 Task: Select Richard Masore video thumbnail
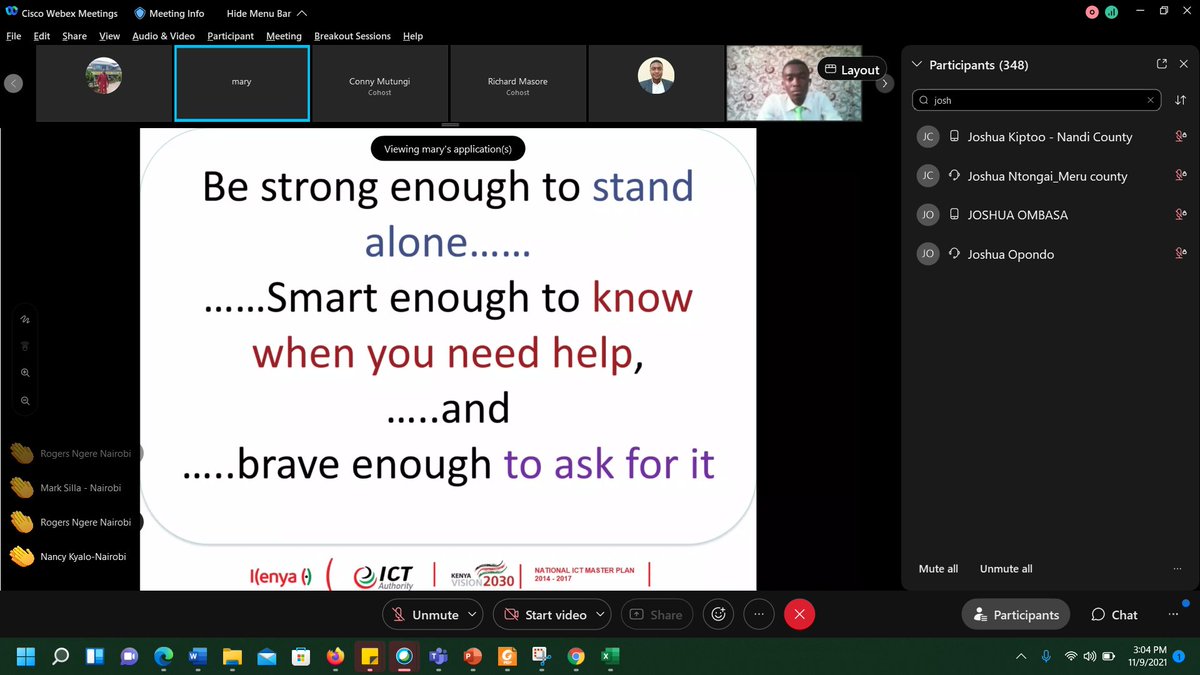[518, 84]
